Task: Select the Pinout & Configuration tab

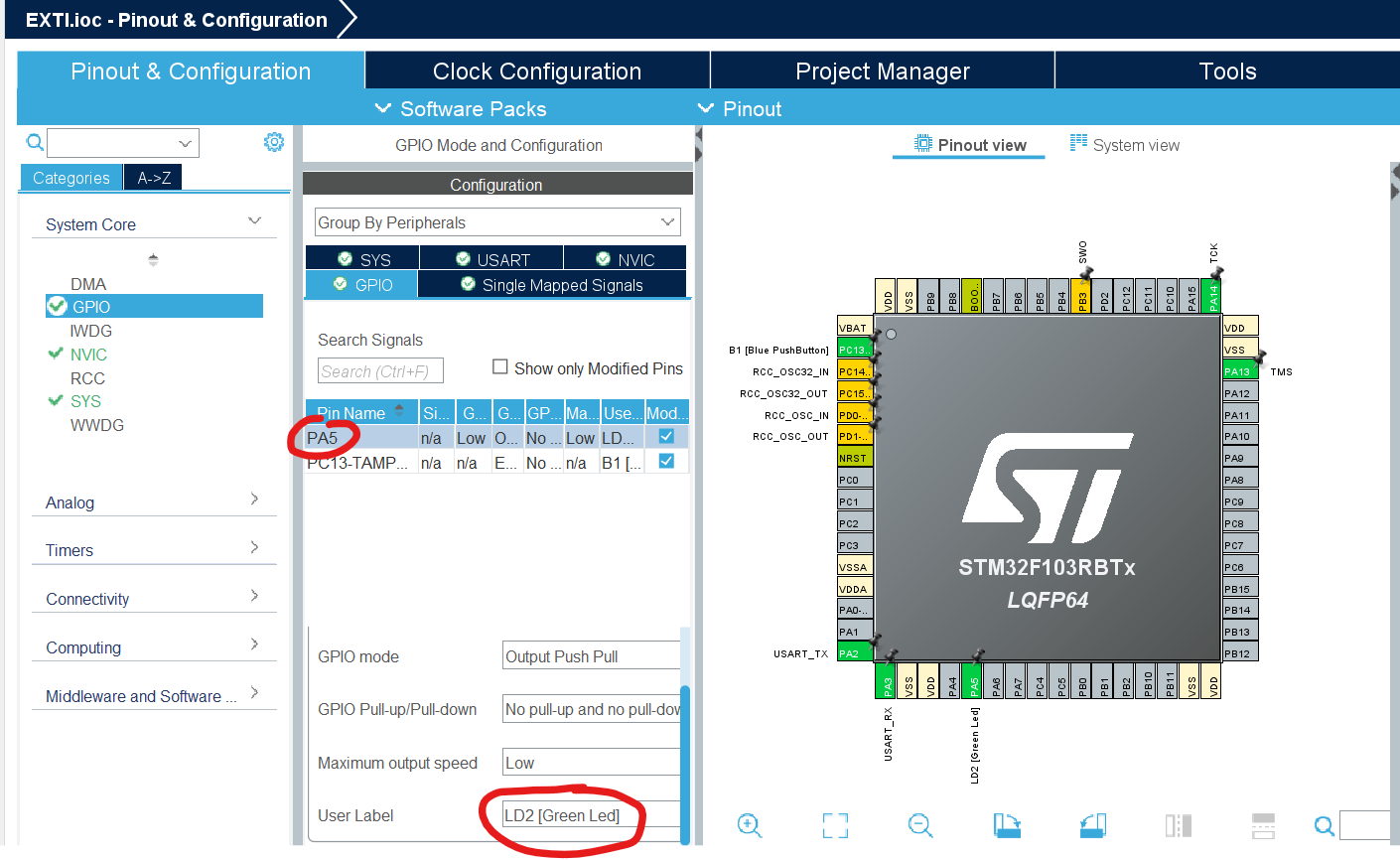Action: pyautogui.click(x=191, y=72)
